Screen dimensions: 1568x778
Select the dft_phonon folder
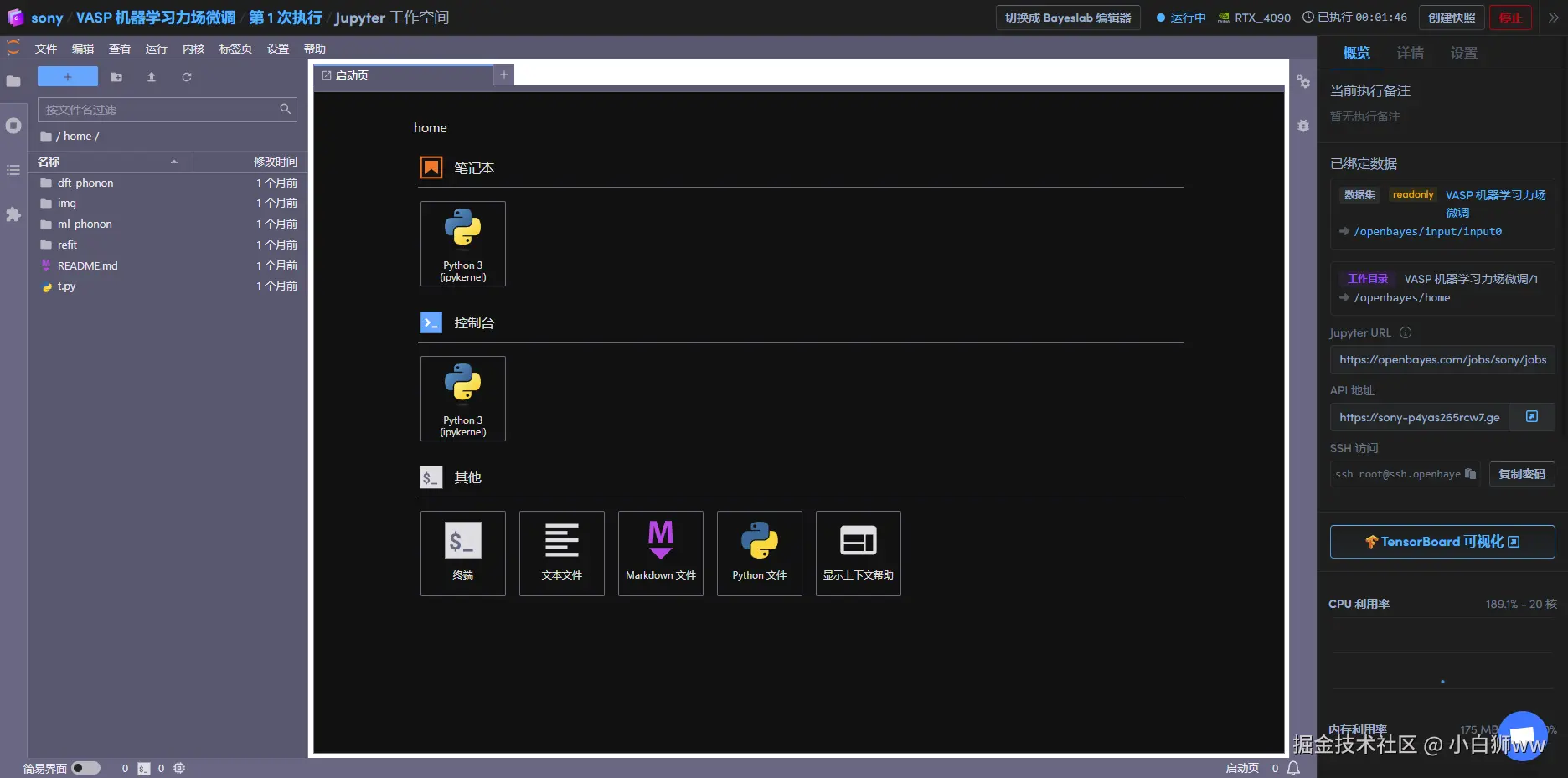click(x=168, y=183)
